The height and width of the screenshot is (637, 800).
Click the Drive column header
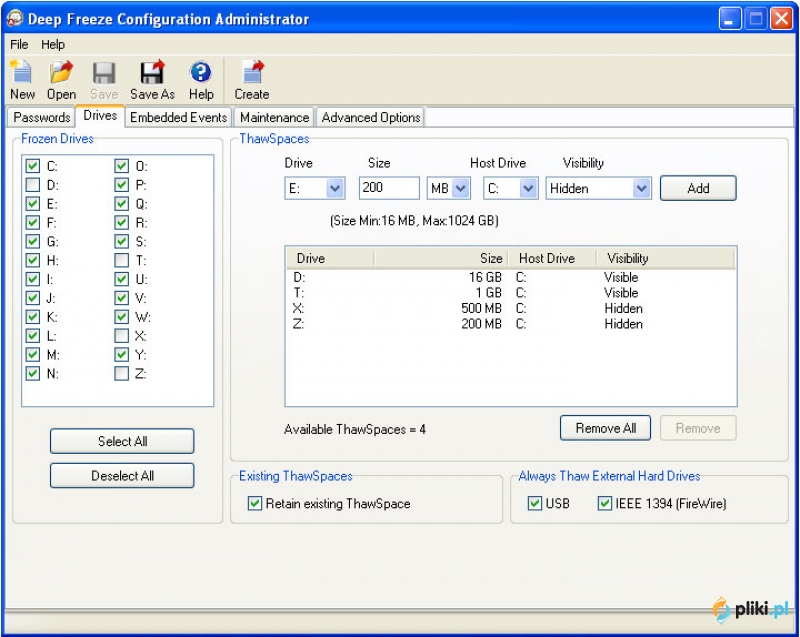click(x=330, y=258)
